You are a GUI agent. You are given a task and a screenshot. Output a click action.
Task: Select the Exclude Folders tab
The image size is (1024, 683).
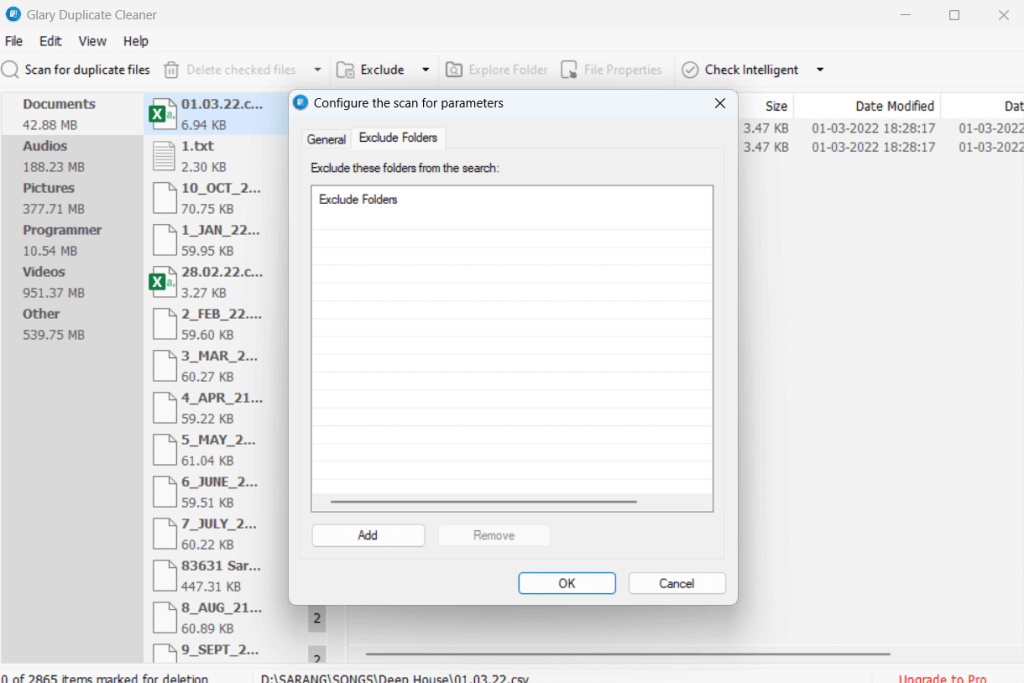(398, 138)
